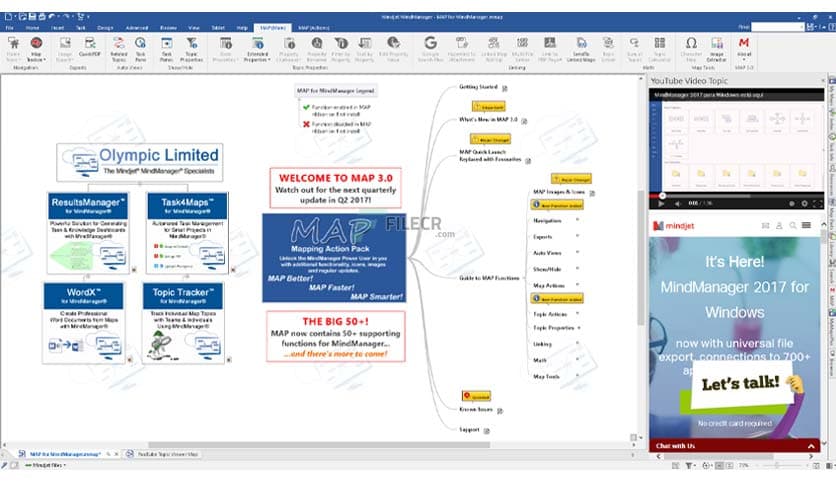Switch to the Design ribbon tab
The image size is (836, 484).
[105, 28]
